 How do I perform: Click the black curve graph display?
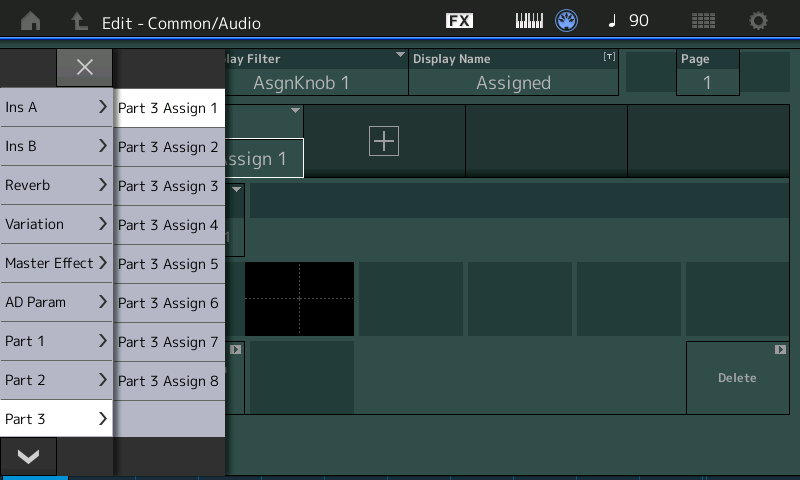pos(299,299)
